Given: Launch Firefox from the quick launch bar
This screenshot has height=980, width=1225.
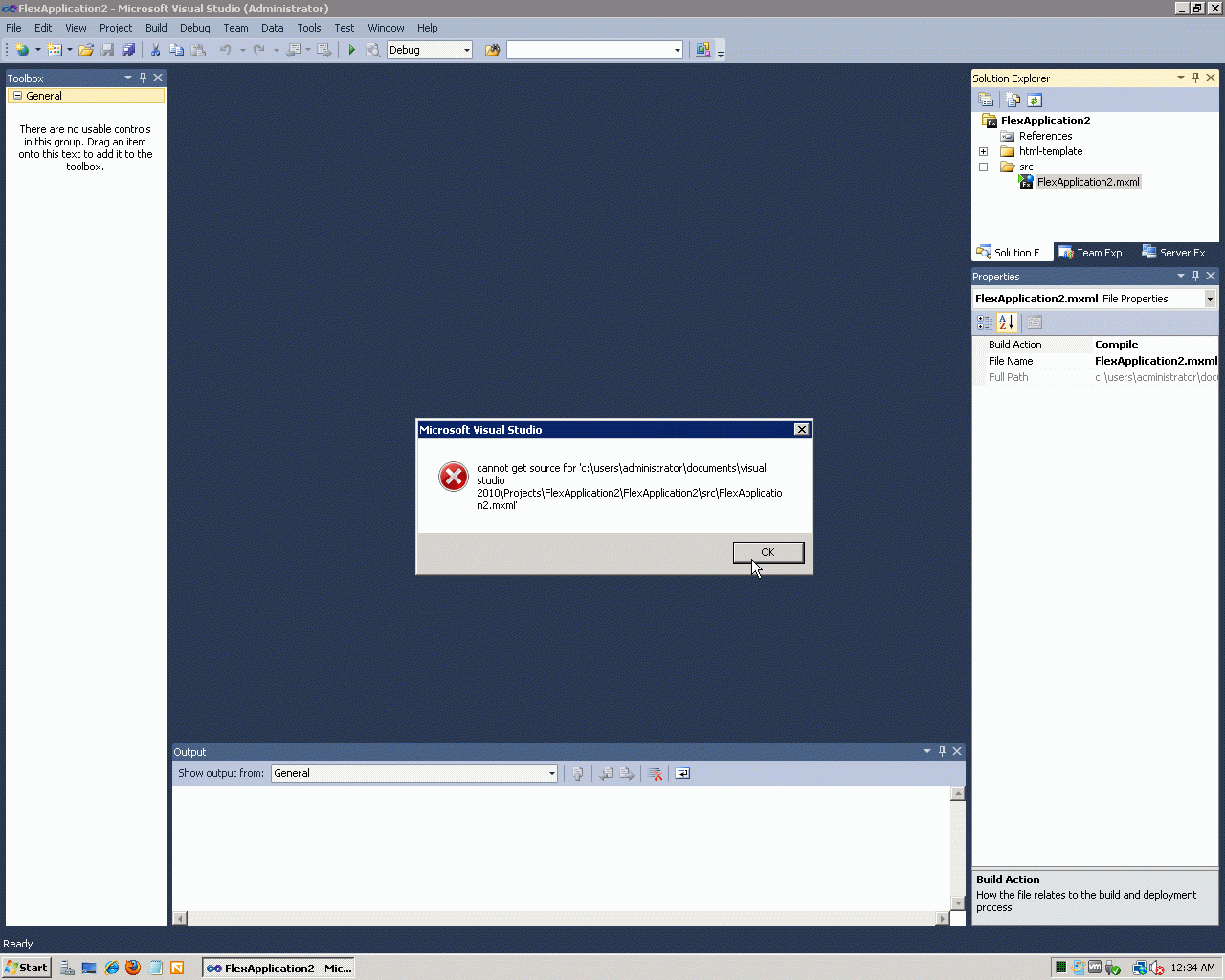Looking at the screenshot, I should point(133,968).
